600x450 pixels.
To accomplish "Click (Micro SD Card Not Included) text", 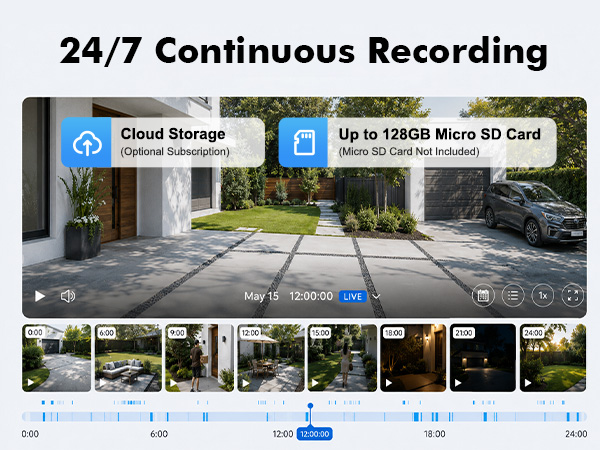I will 409,152.
